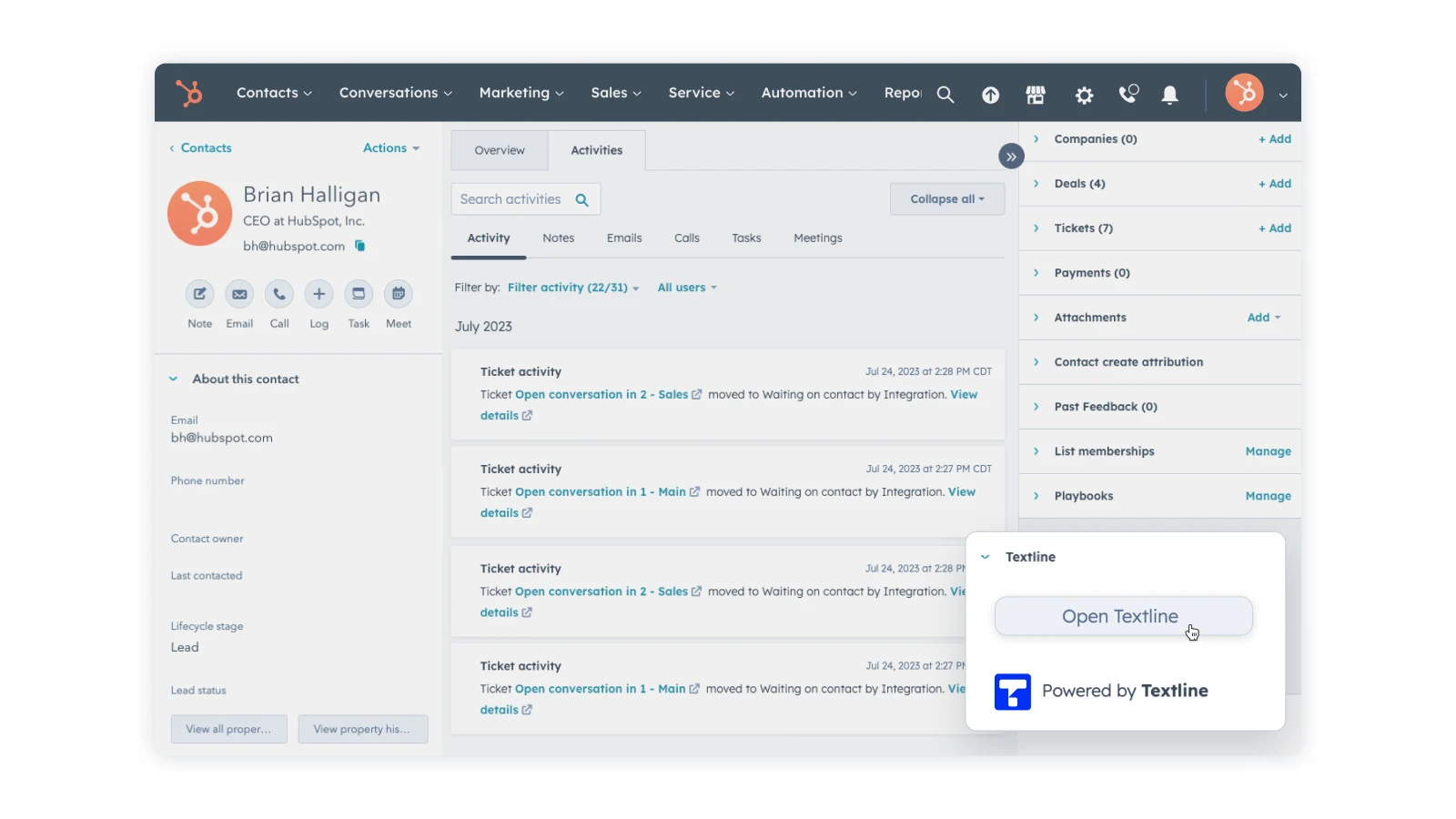This screenshot has width=1456, height=819.
Task: Add a company with + Add
Action: [x=1275, y=139]
